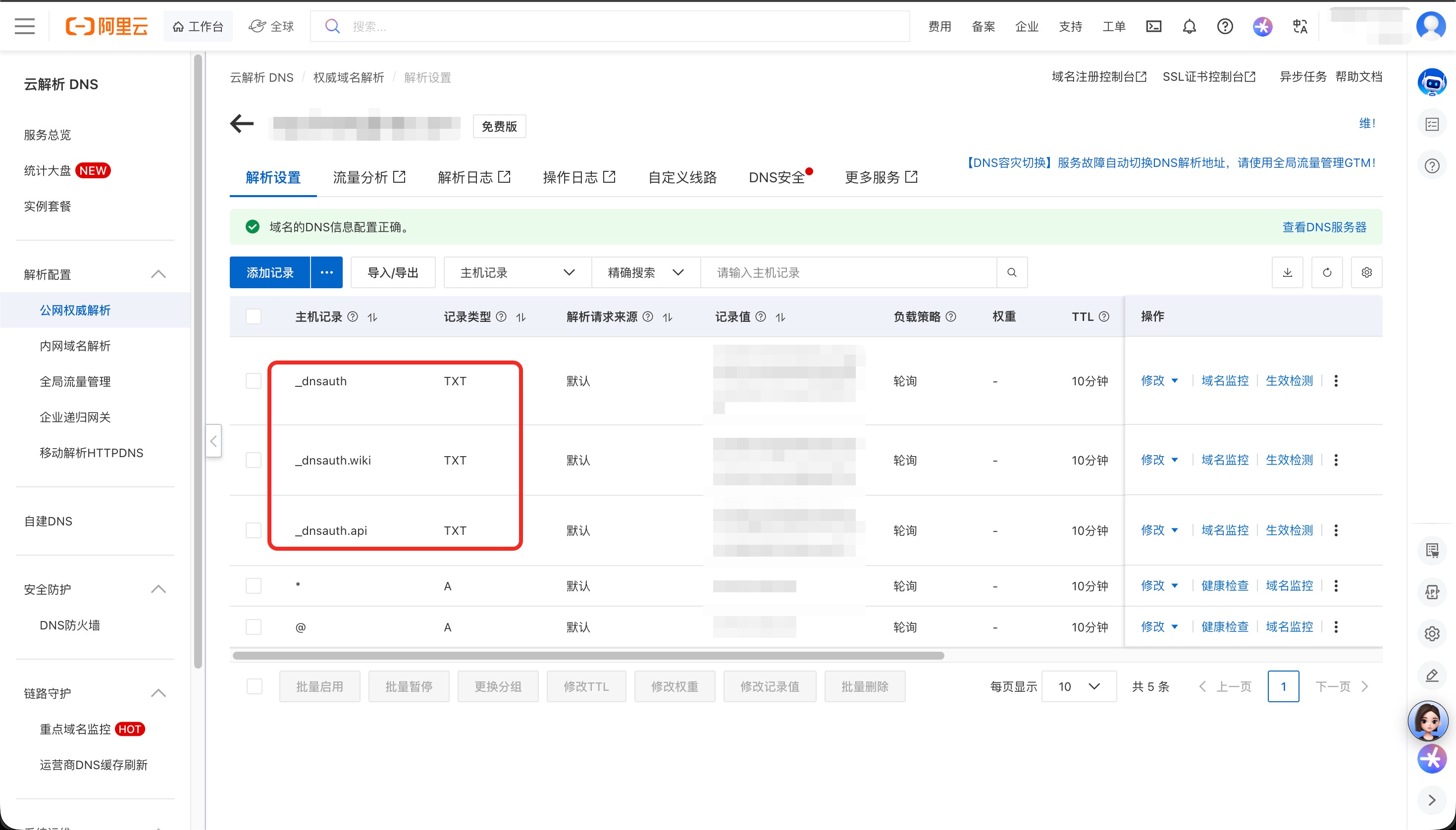Click the notification bell icon

click(1189, 27)
